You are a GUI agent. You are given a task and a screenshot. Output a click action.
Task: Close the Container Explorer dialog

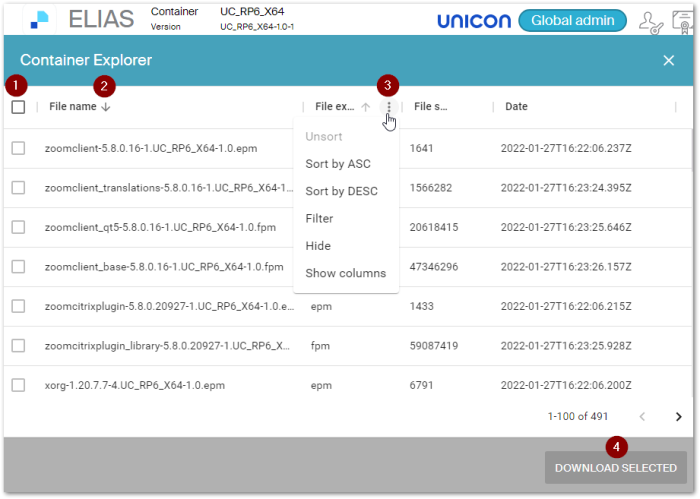coord(669,61)
